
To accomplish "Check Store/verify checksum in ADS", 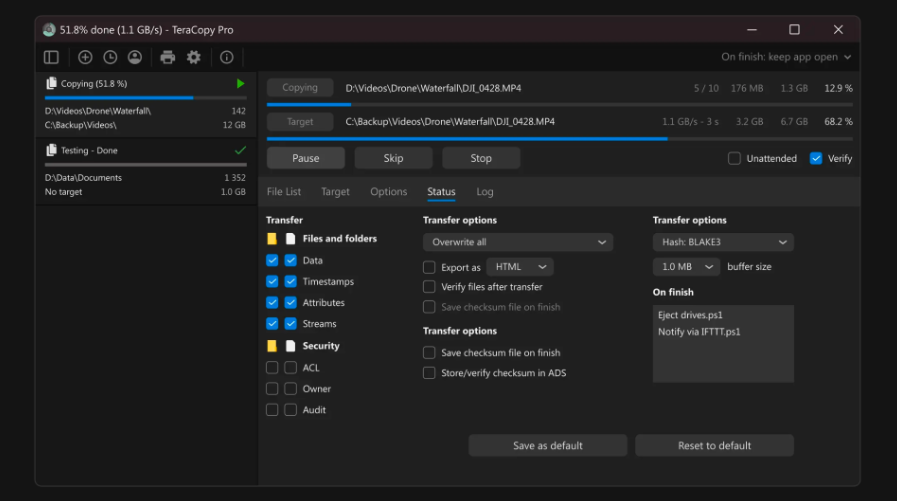I will click(x=429, y=373).
